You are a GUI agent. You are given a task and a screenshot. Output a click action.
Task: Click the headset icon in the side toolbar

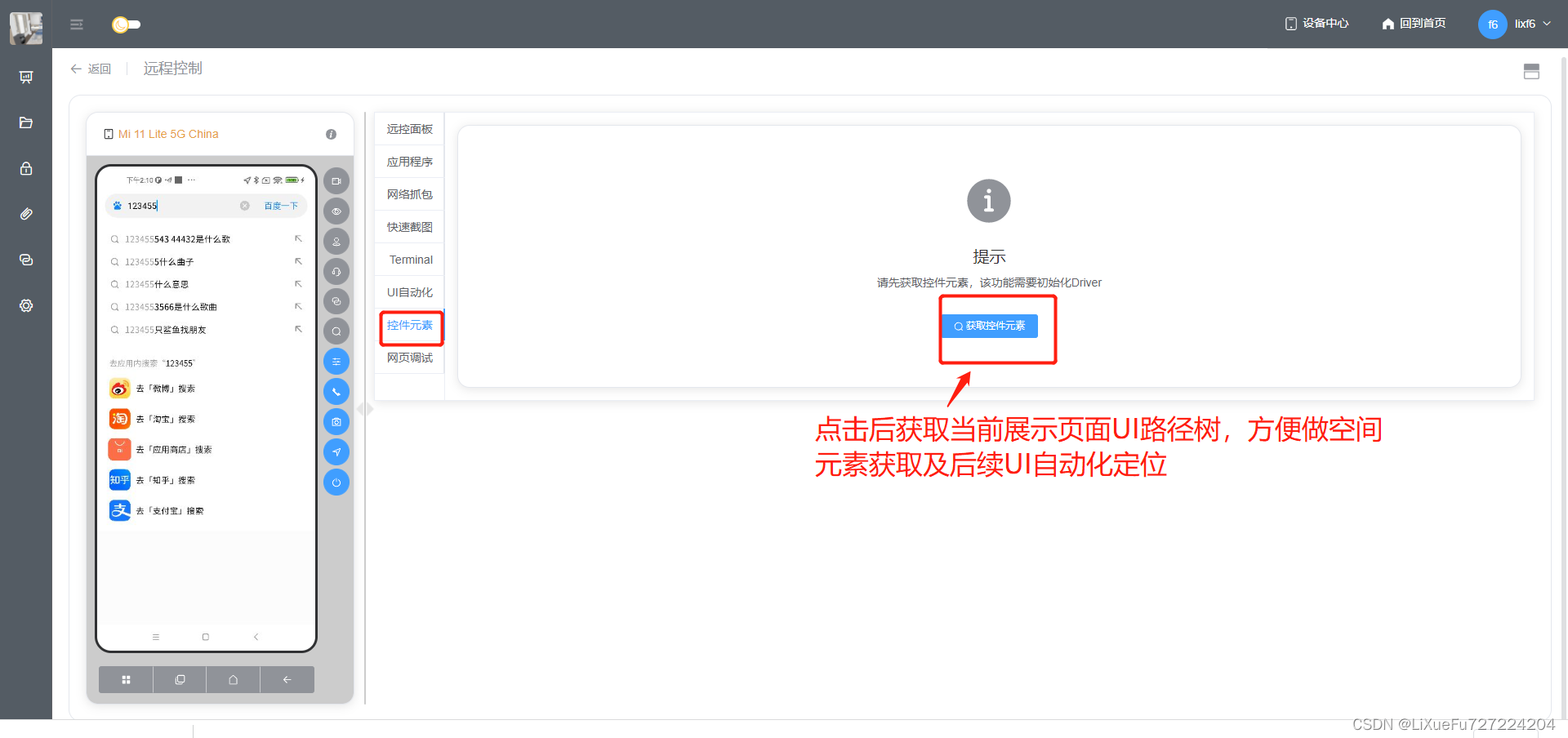click(x=336, y=272)
